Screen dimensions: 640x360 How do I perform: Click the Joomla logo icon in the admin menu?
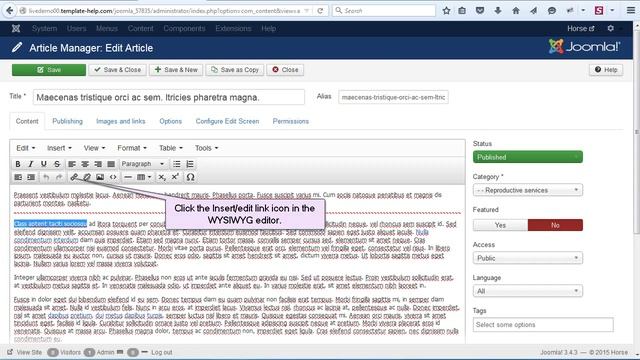[x=16, y=28]
